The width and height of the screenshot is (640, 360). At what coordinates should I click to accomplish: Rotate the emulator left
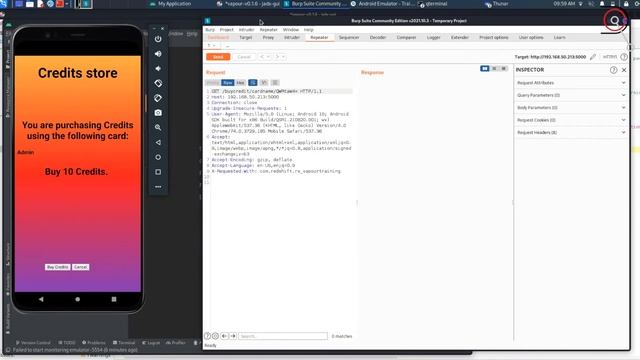click(x=158, y=83)
